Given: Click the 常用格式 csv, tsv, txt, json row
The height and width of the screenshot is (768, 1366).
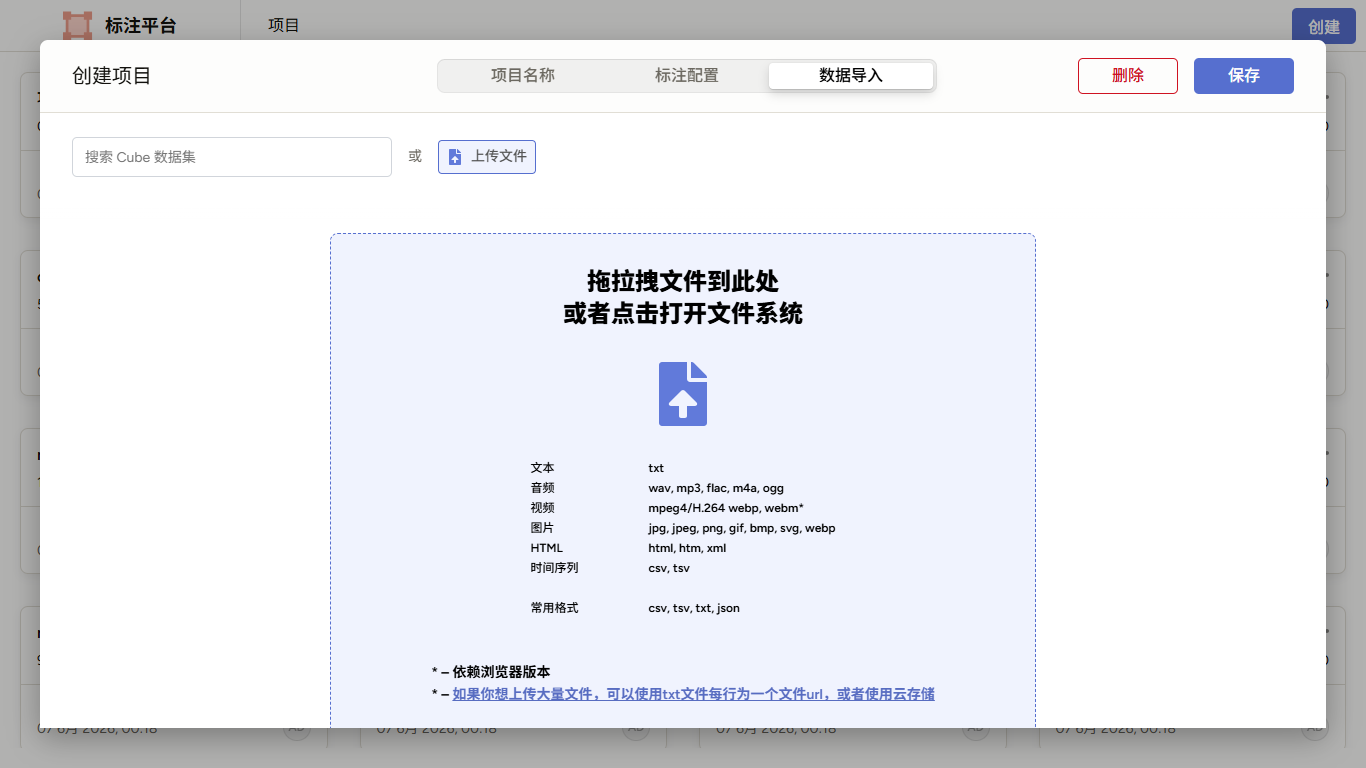Looking at the screenshot, I should (x=635, y=608).
